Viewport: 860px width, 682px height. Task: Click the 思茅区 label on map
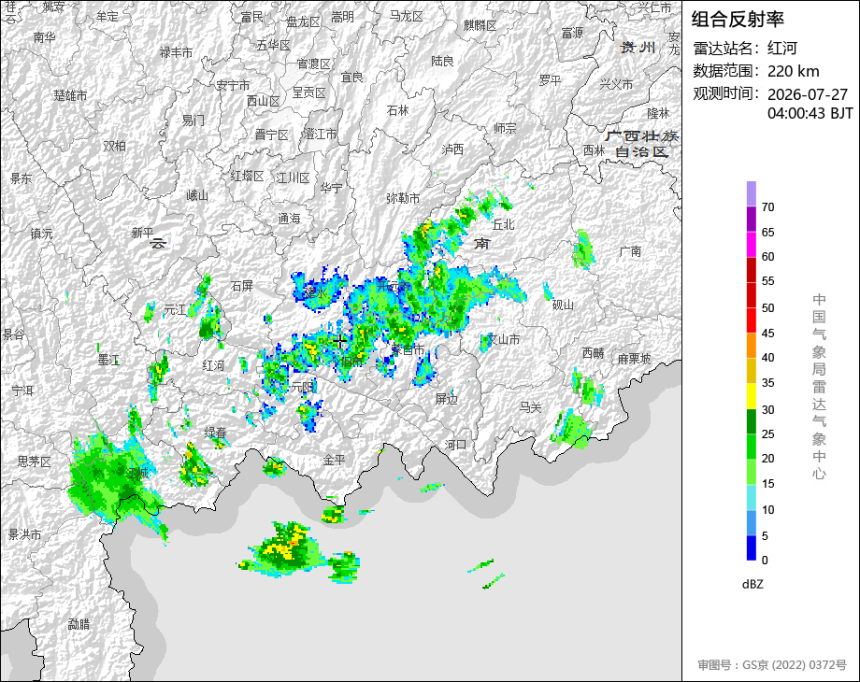pos(33,461)
